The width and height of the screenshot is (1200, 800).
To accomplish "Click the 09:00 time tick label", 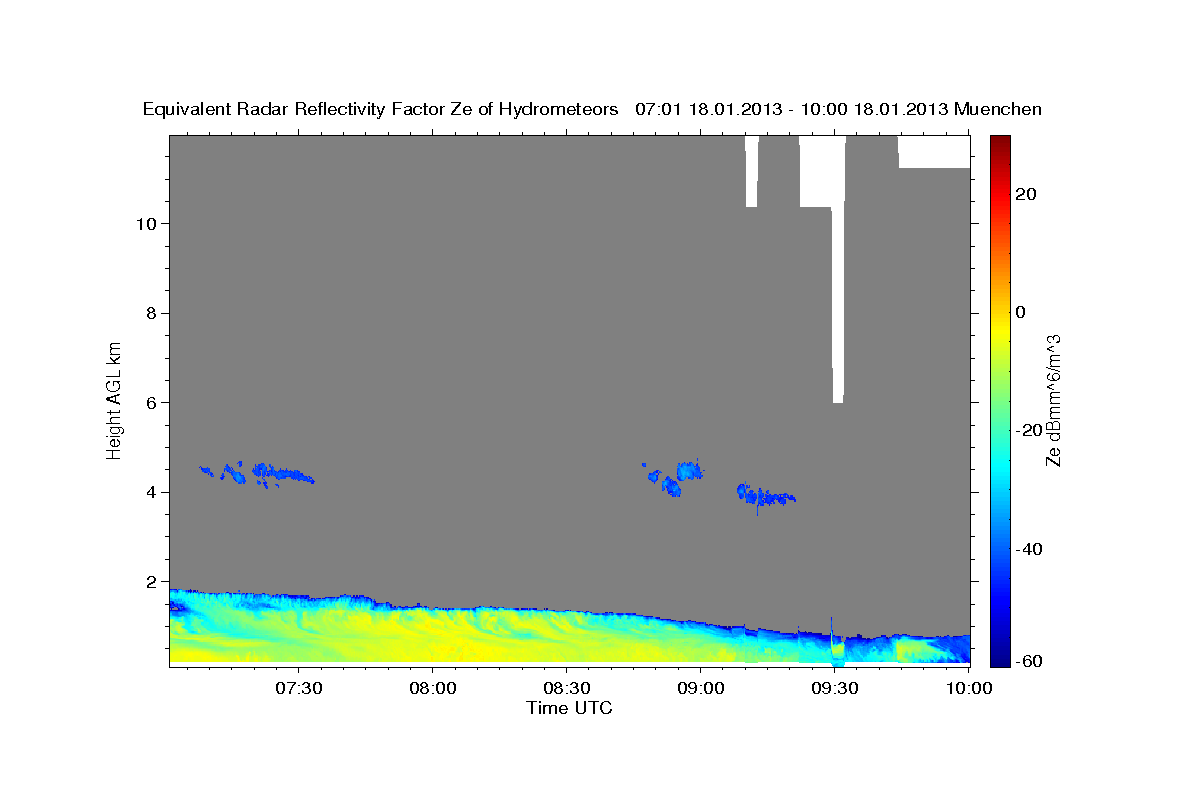I will [x=701, y=688].
